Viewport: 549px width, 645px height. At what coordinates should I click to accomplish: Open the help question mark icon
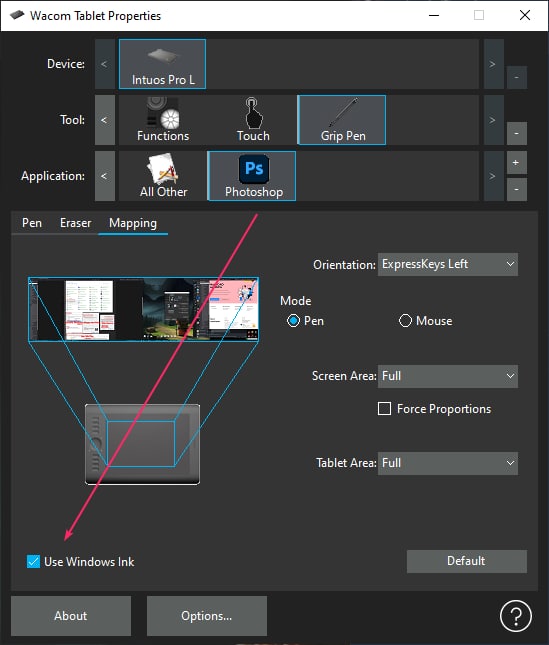tap(516, 616)
